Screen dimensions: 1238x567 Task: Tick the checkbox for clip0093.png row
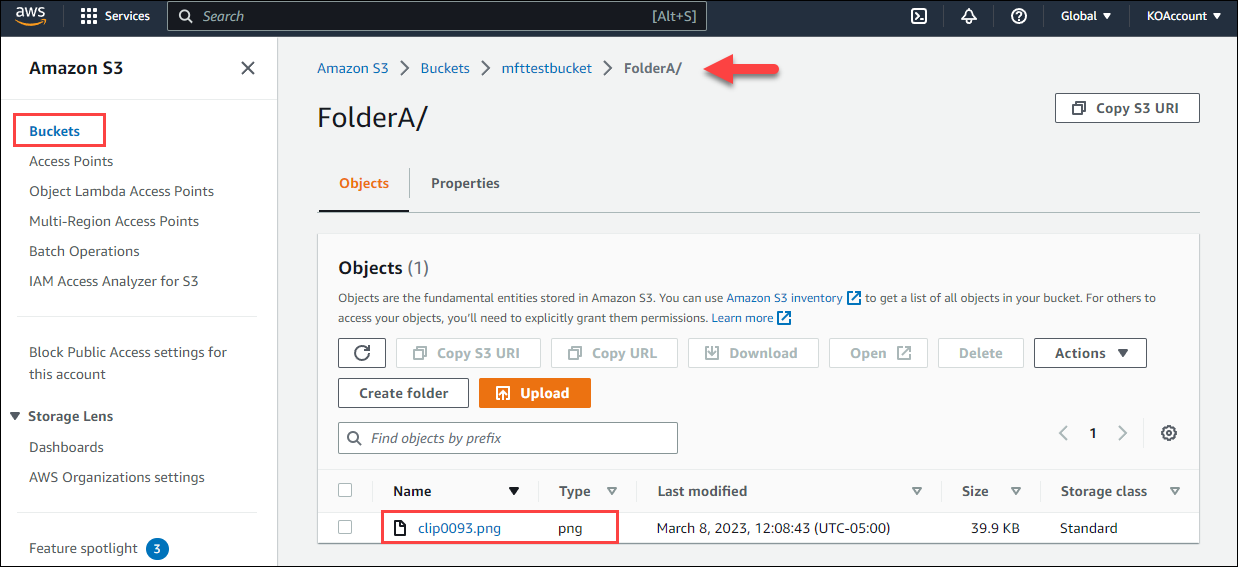pyautogui.click(x=345, y=527)
